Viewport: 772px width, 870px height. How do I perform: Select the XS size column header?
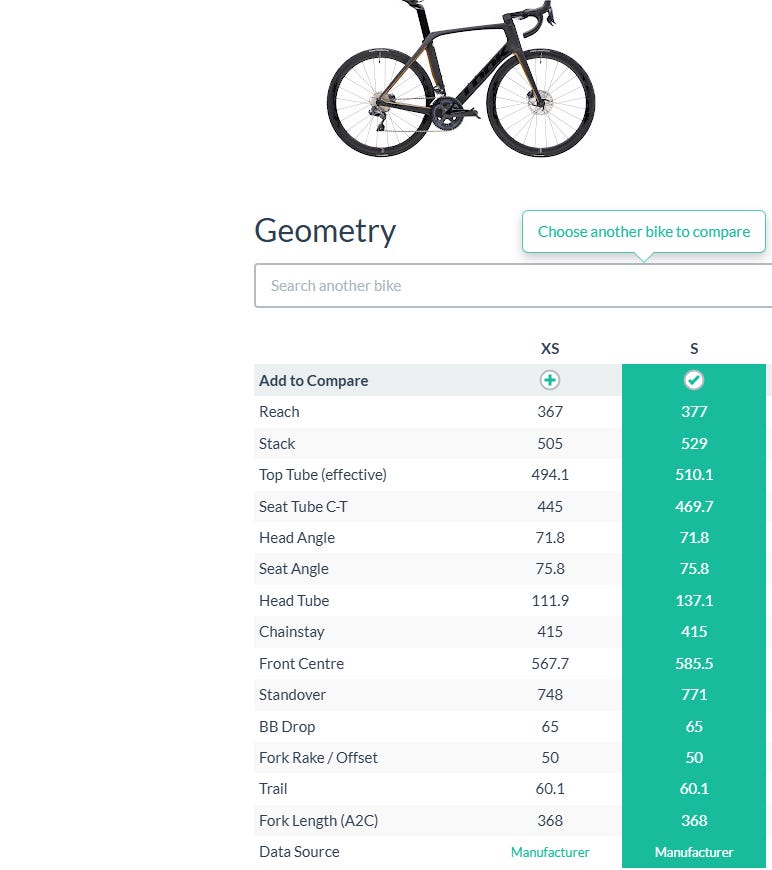pyautogui.click(x=549, y=348)
